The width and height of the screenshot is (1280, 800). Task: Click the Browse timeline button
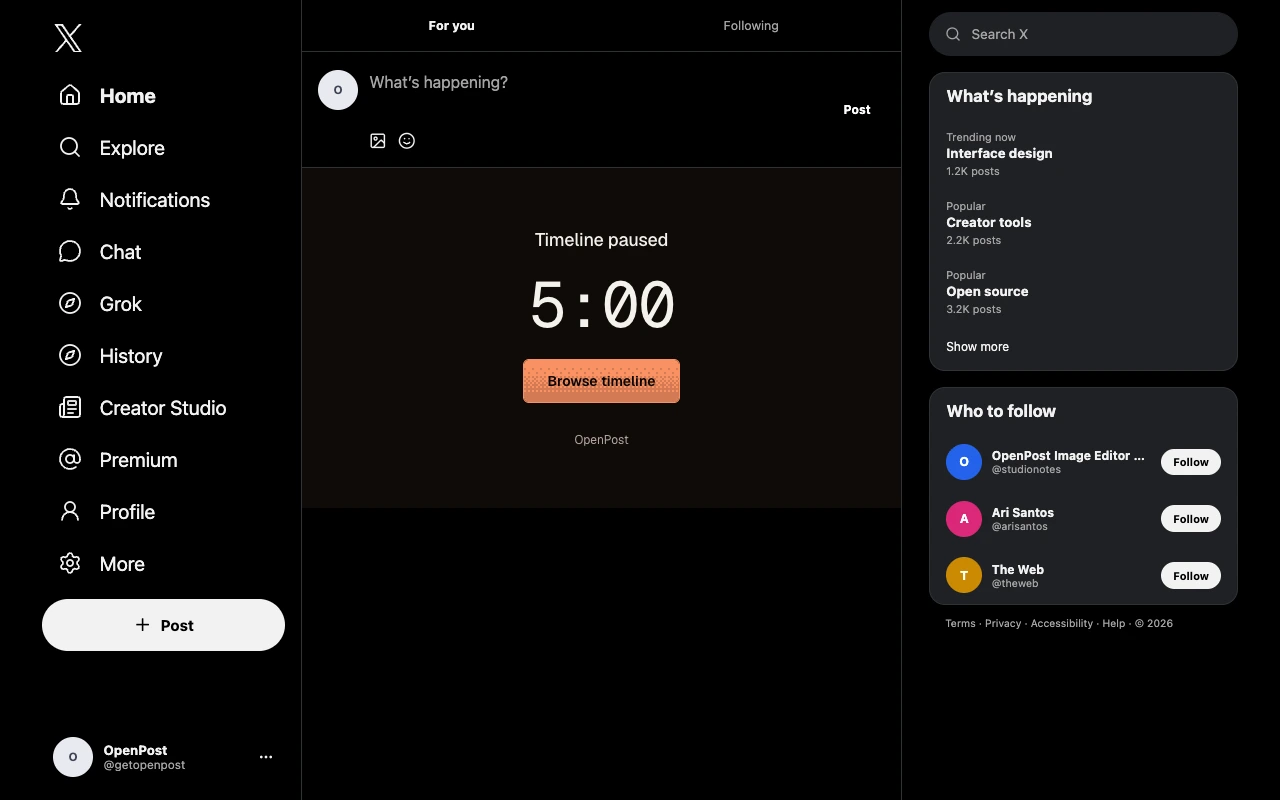point(601,381)
